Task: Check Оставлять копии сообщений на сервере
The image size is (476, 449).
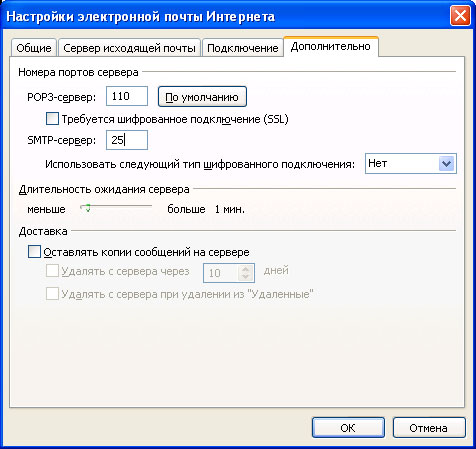Action: tap(34, 252)
